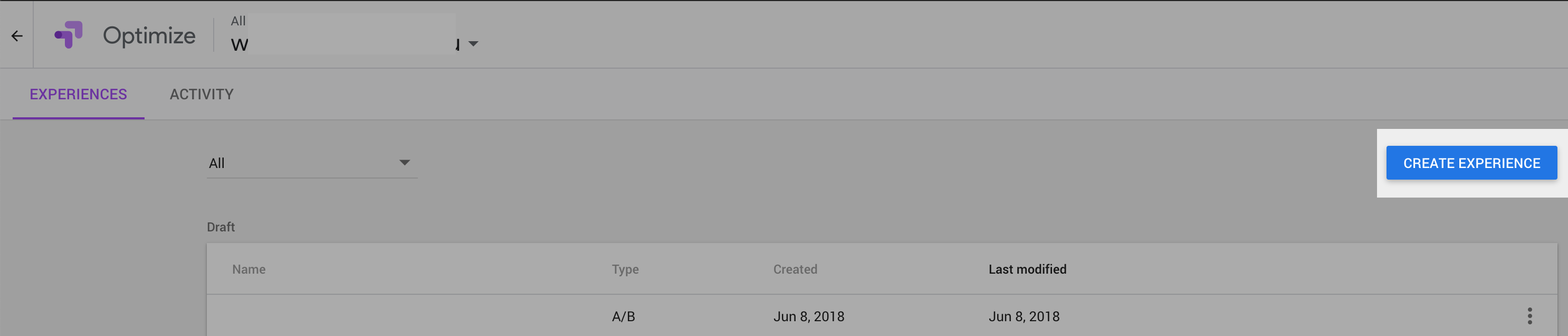Screen dimensions: 1568x336
Task: Sort the table by Created date
Action: click(795, 269)
